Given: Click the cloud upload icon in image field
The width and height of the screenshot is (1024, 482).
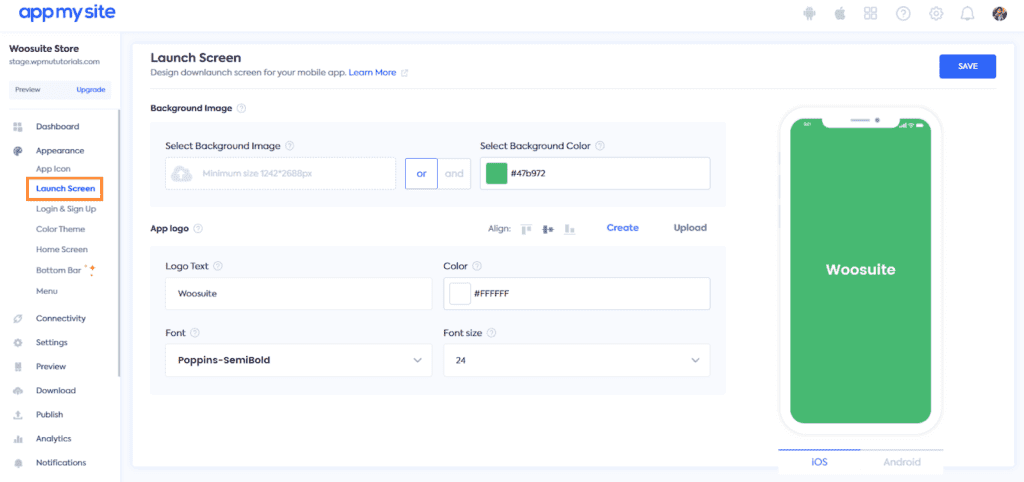Looking at the screenshot, I should (180, 174).
